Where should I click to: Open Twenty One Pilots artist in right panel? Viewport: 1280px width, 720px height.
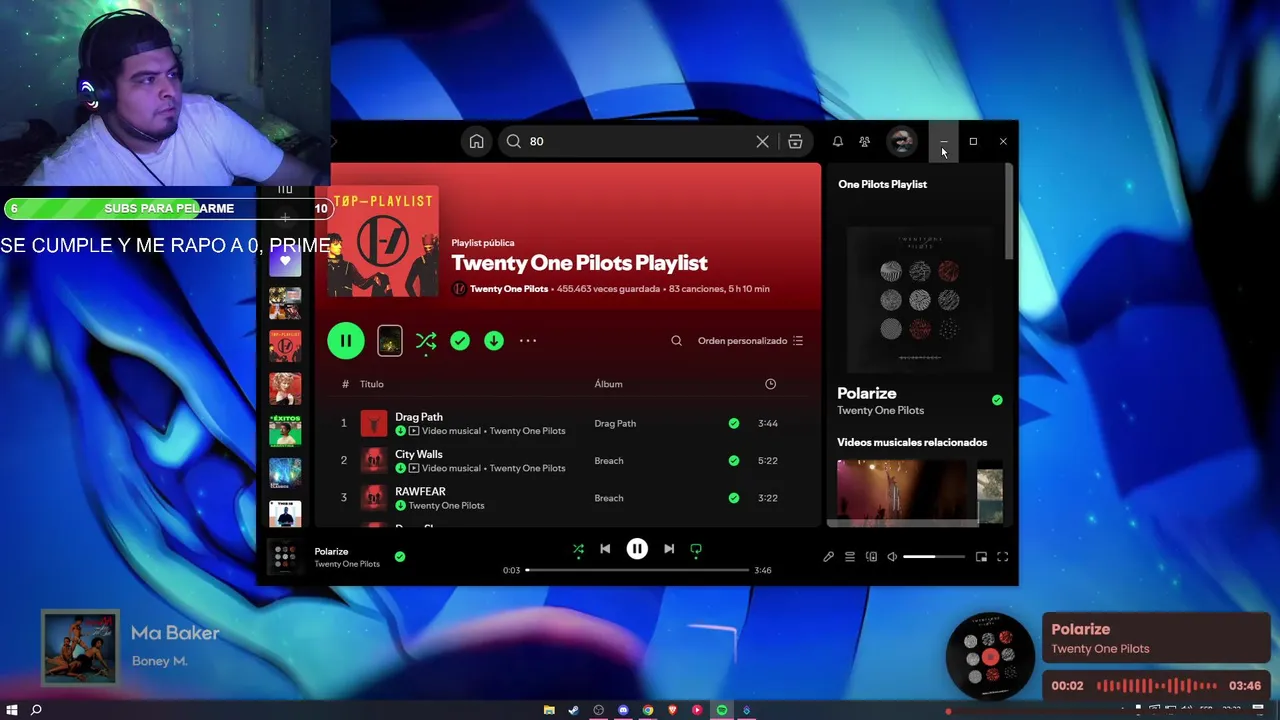click(880, 411)
